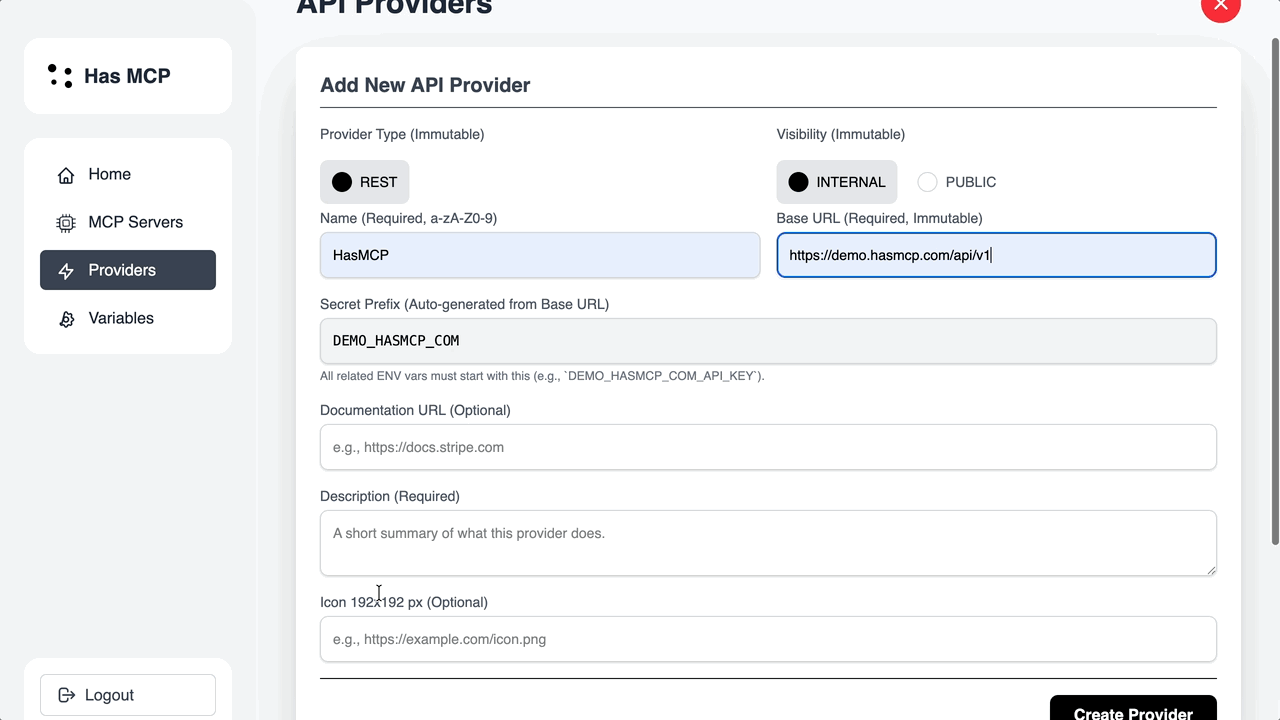Click the Has MCP brand title
This screenshot has height=720, width=1280.
point(127,76)
